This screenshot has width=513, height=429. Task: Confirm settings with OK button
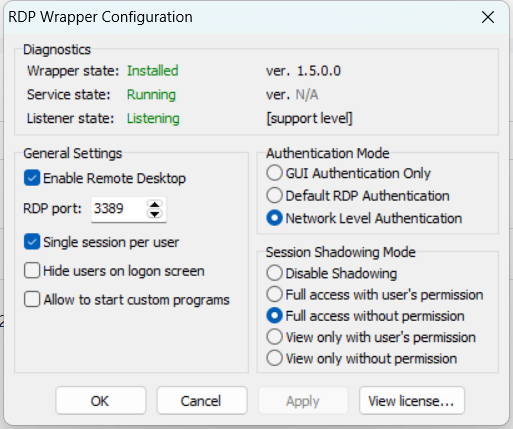pos(101,401)
